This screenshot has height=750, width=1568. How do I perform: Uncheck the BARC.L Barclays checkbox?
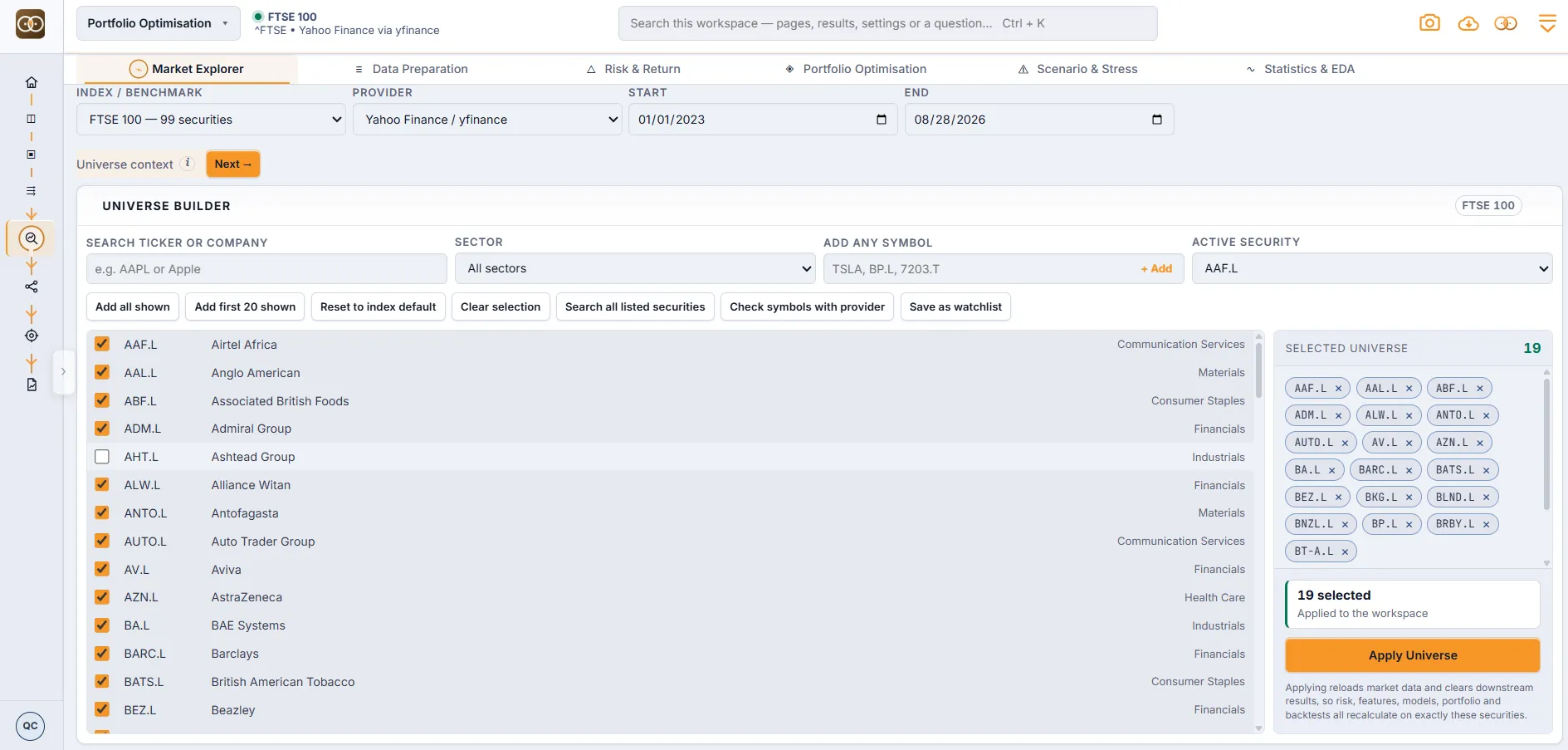(102, 654)
